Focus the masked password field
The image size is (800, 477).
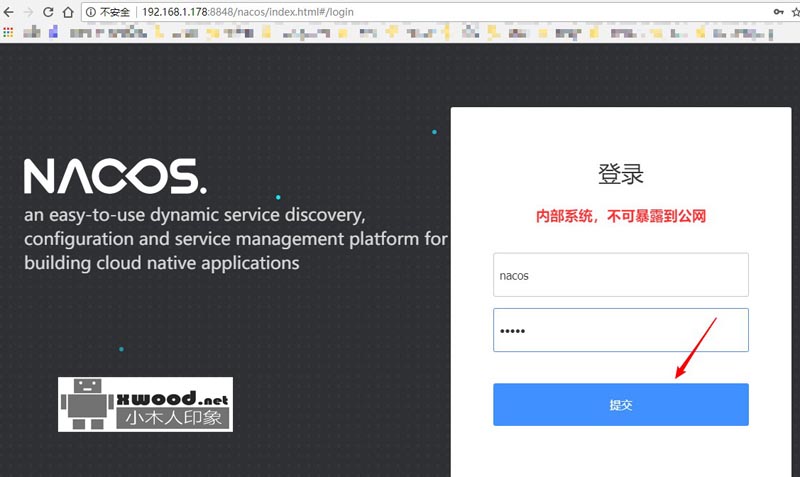click(x=620, y=330)
